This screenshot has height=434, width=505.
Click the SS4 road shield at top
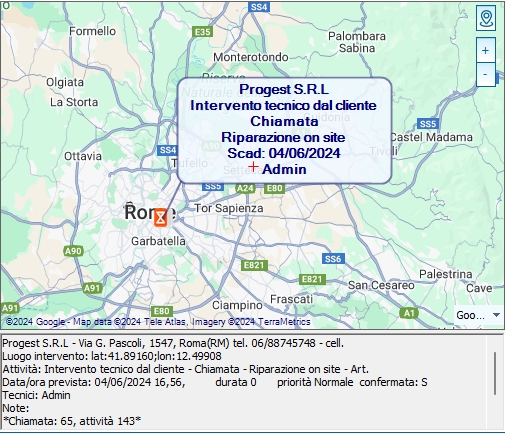pyautogui.click(x=259, y=7)
